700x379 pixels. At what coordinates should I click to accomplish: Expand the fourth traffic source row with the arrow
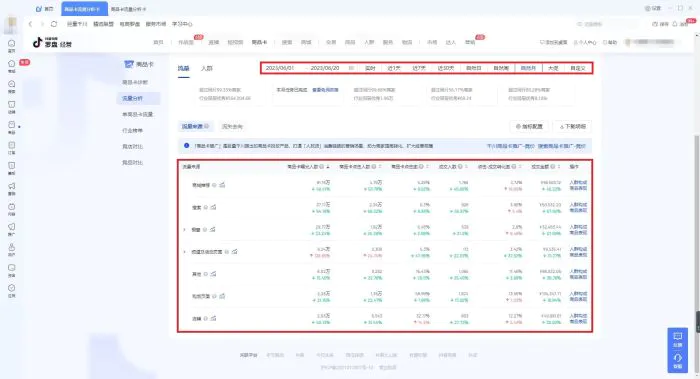click(184, 252)
